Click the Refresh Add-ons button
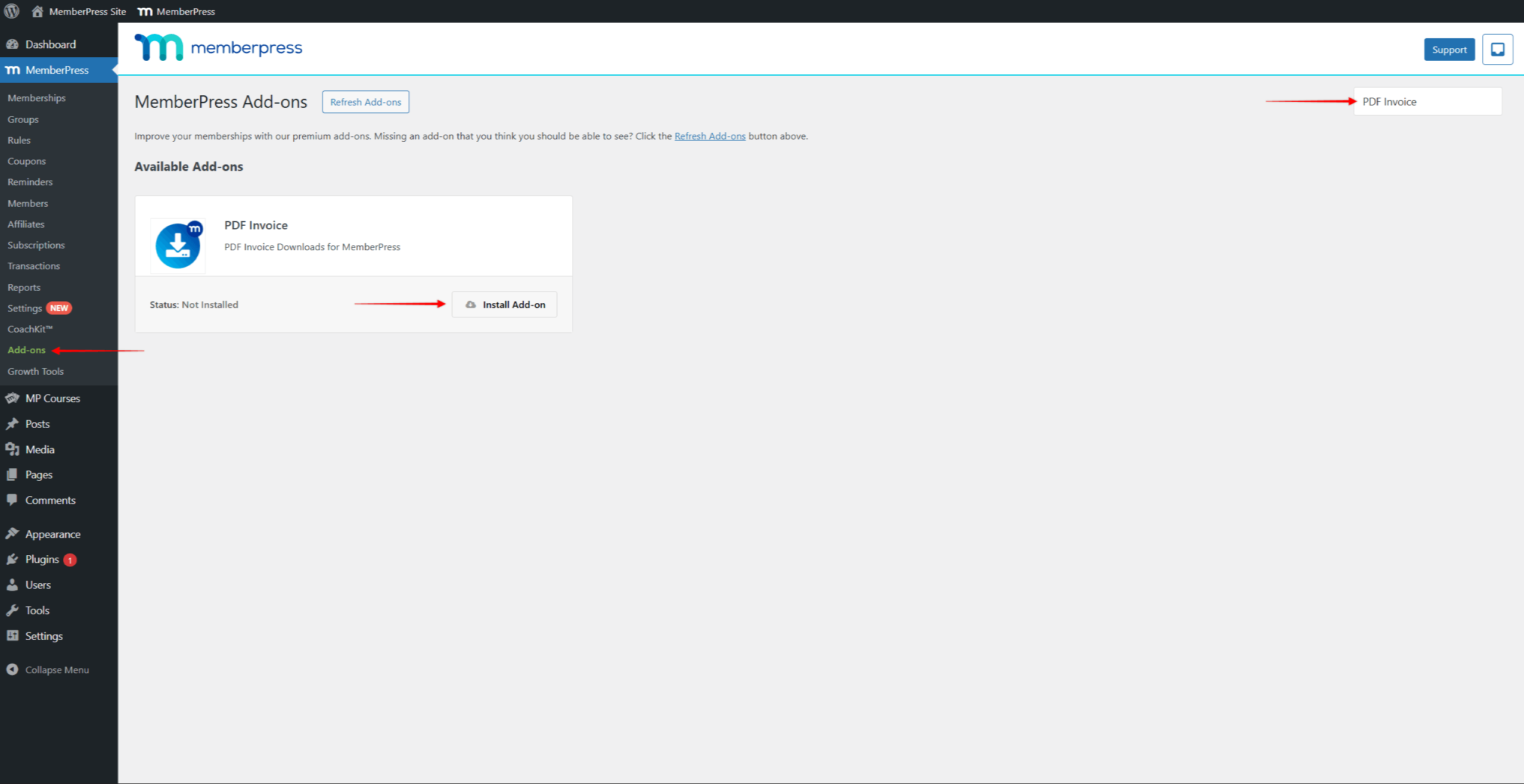 (x=365, y=102)
